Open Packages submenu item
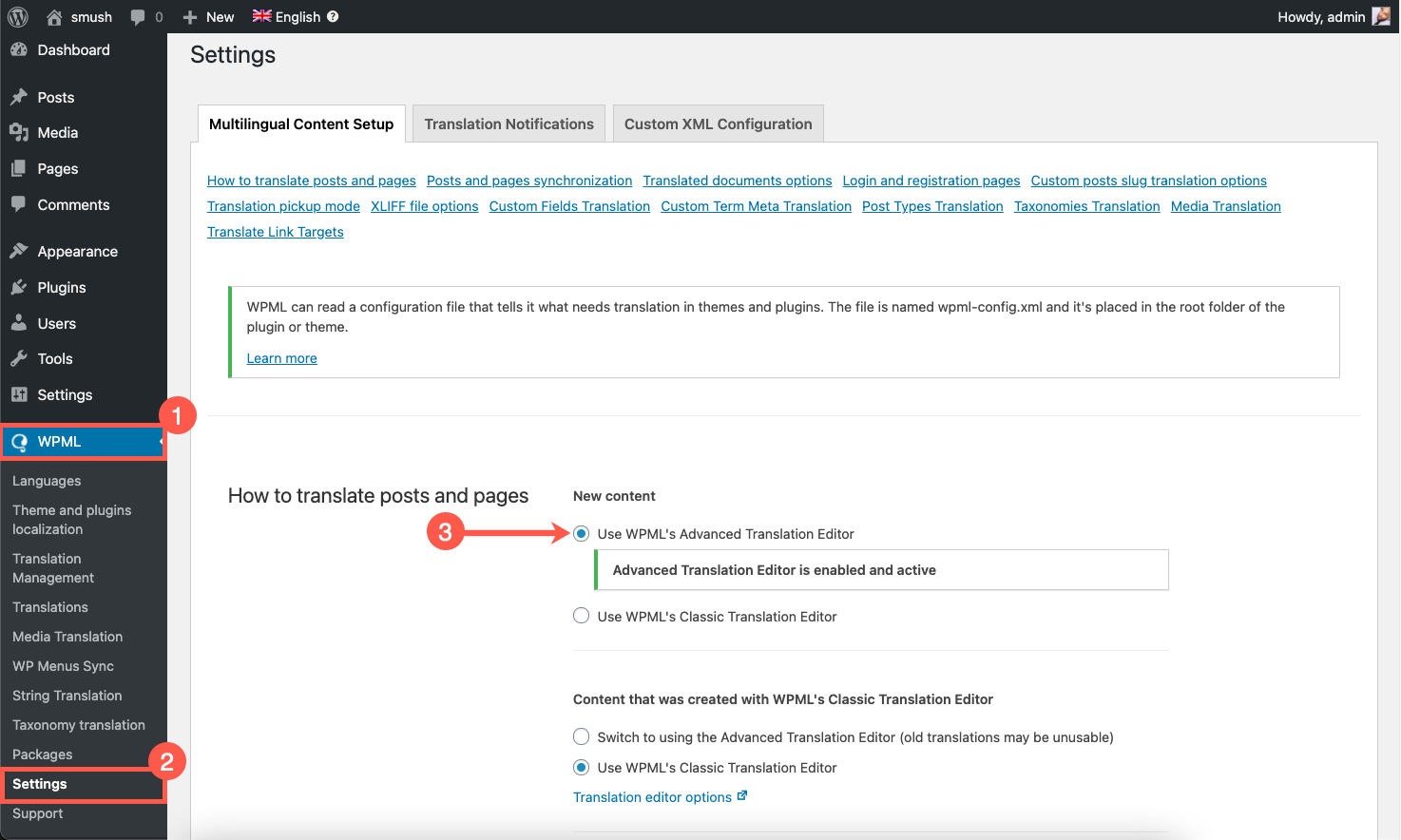 click(43, 754)
